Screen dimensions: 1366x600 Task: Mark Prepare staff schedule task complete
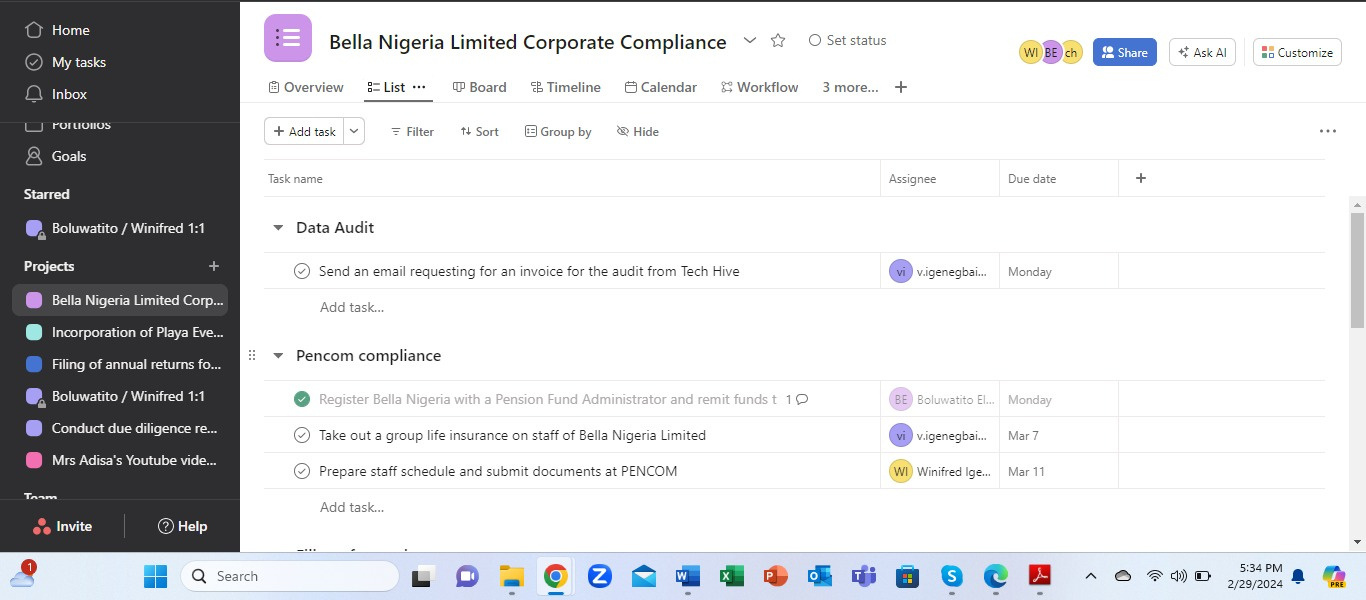point(302,471)
